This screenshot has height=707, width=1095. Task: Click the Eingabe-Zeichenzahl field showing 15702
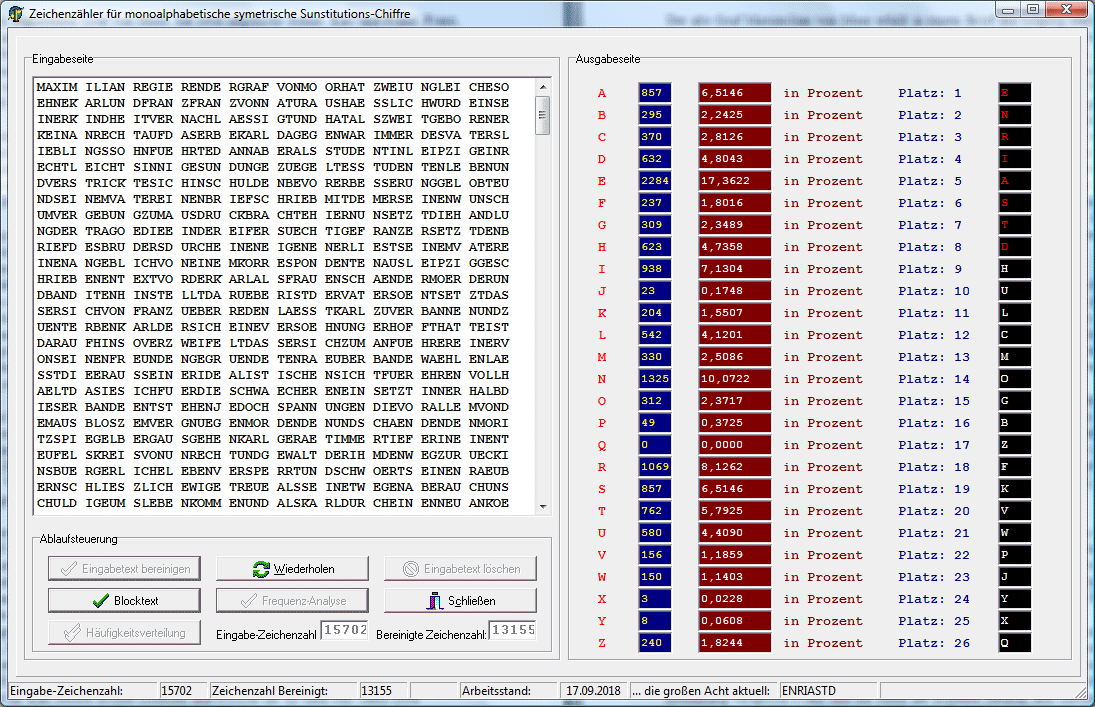[344, 631]
